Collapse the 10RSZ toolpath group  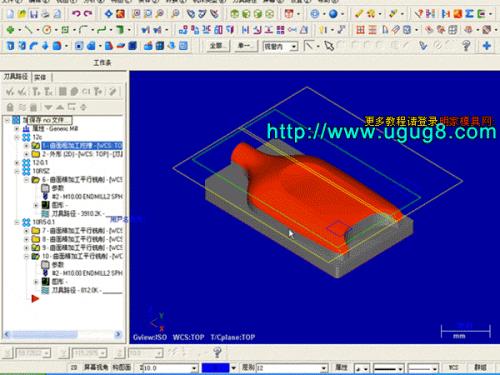[17, 171]
